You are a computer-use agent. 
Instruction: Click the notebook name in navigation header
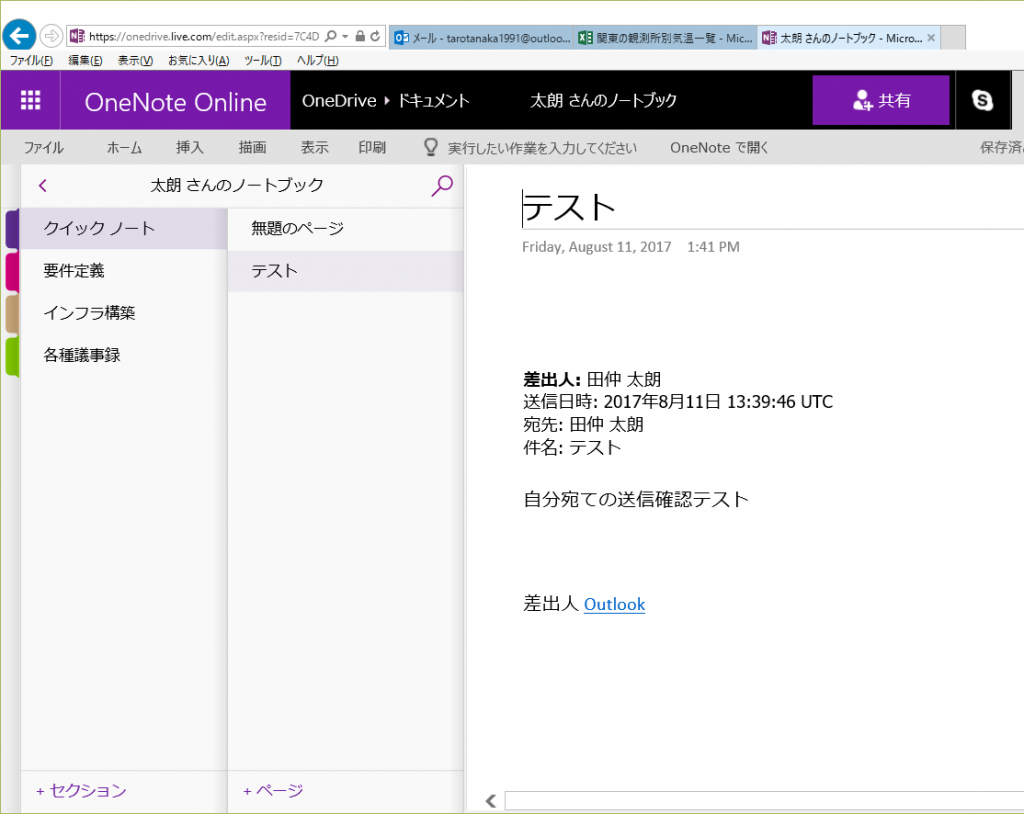coord(237,186)
